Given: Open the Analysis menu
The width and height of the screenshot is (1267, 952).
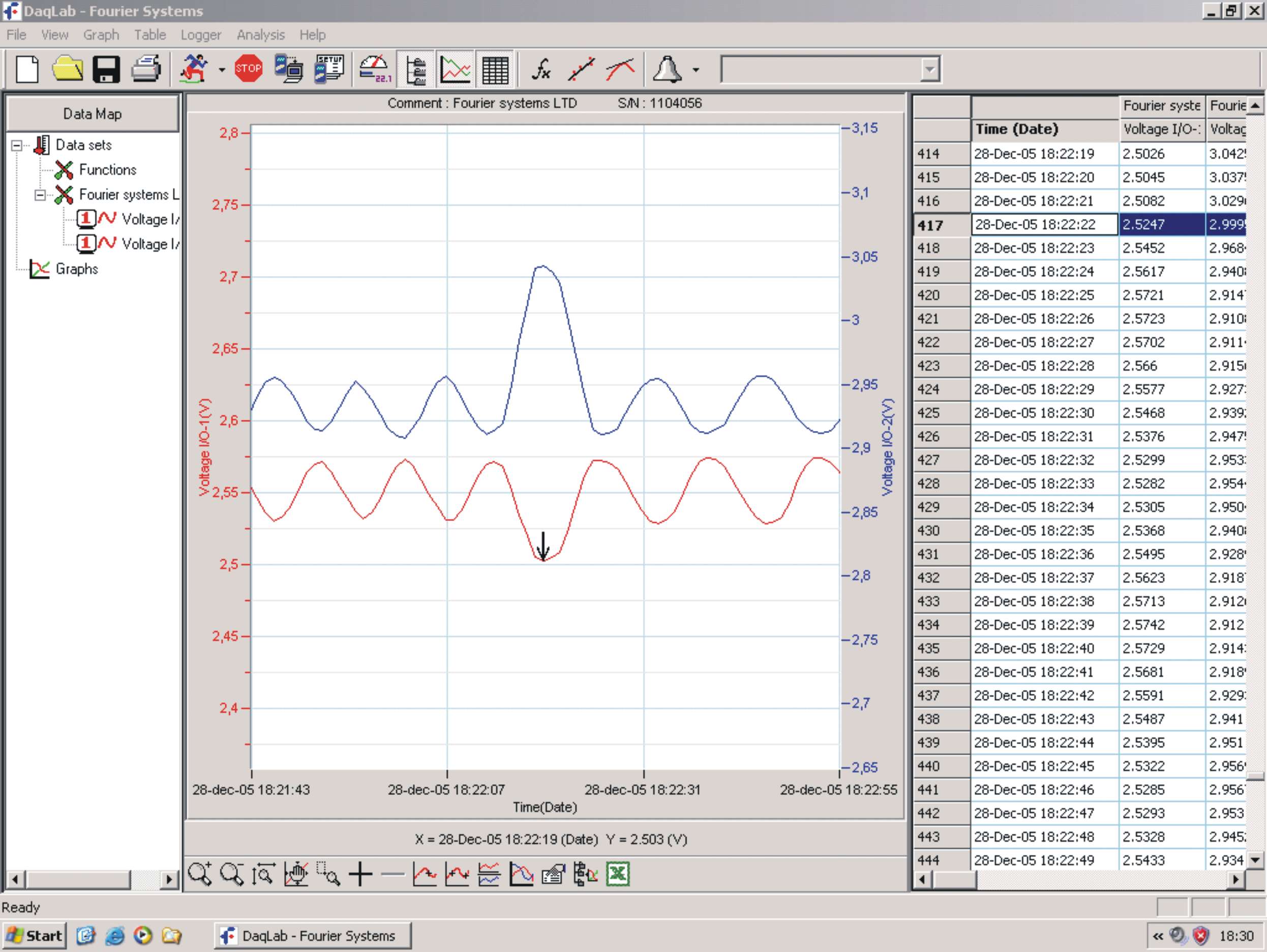Looking at the screenshot, I should 261,35.
